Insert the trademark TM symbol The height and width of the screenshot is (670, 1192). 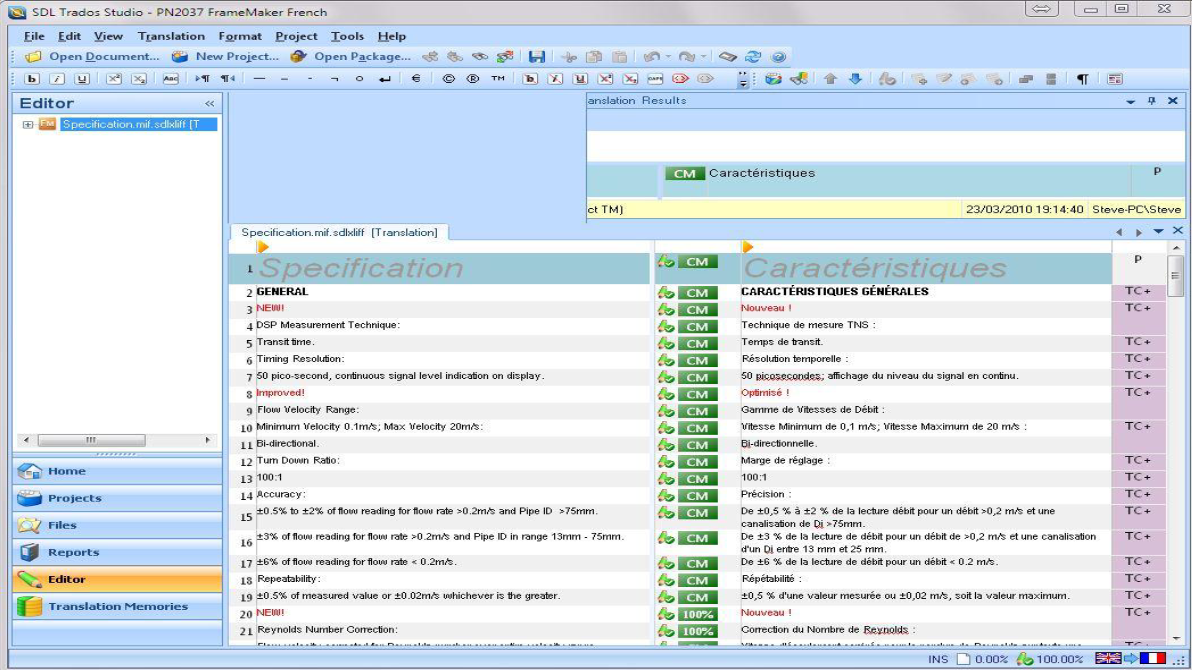click(497, 79)
